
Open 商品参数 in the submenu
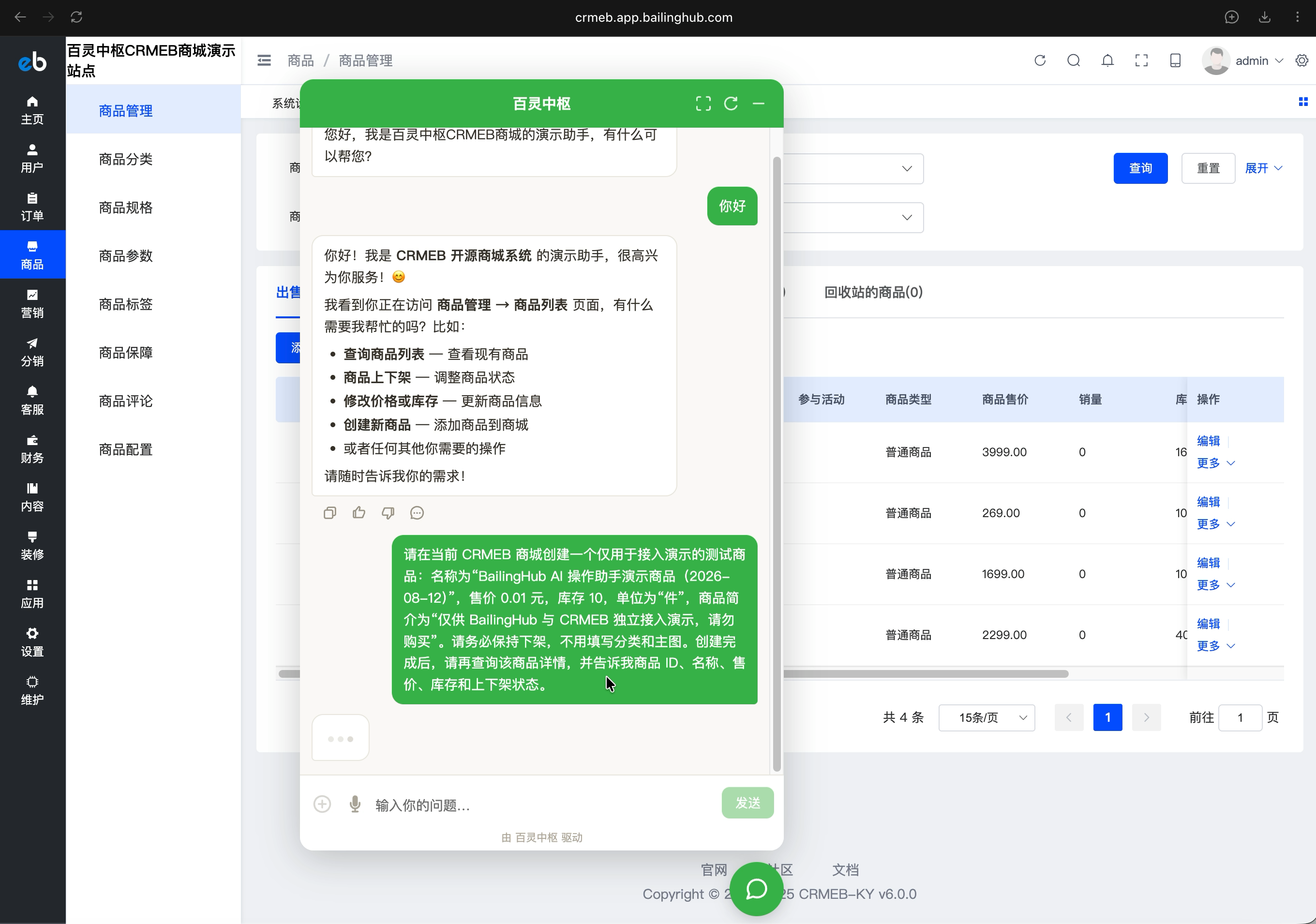153,255
